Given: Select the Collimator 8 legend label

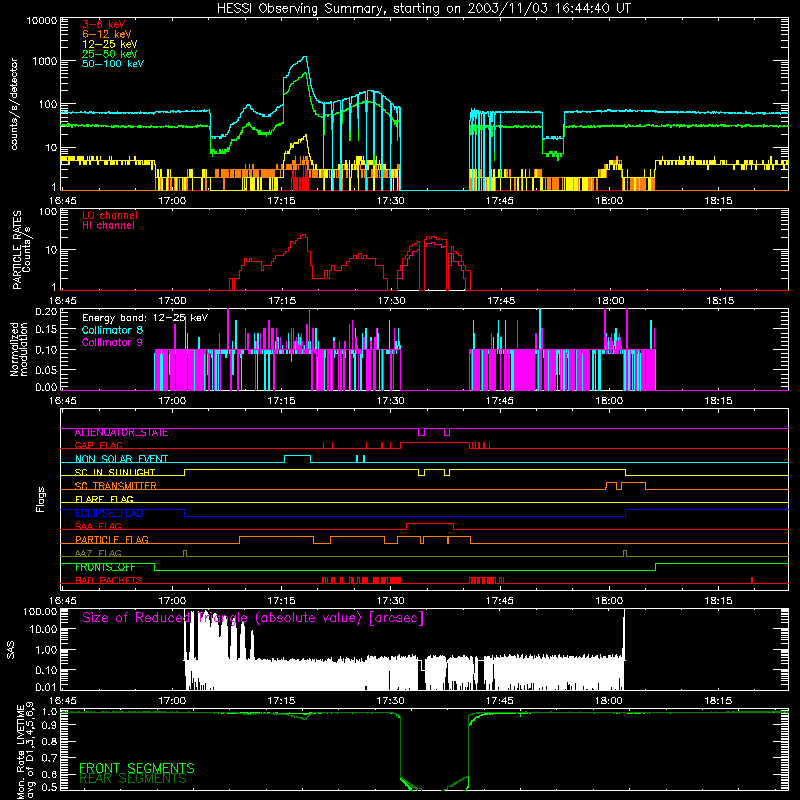Looking at the screenshot, I should (x=112, y=330).
